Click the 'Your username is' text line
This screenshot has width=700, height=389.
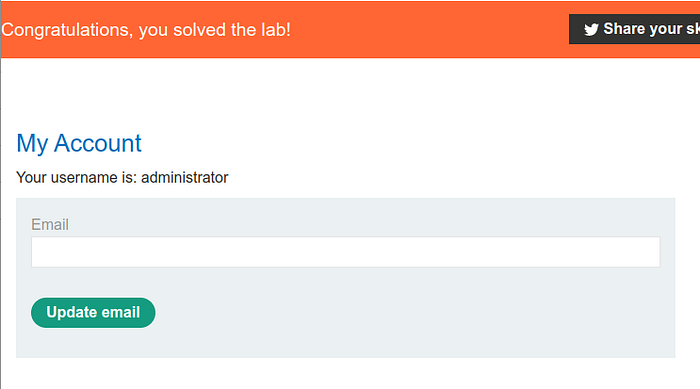pyautogui.click(x=122, y=177)
